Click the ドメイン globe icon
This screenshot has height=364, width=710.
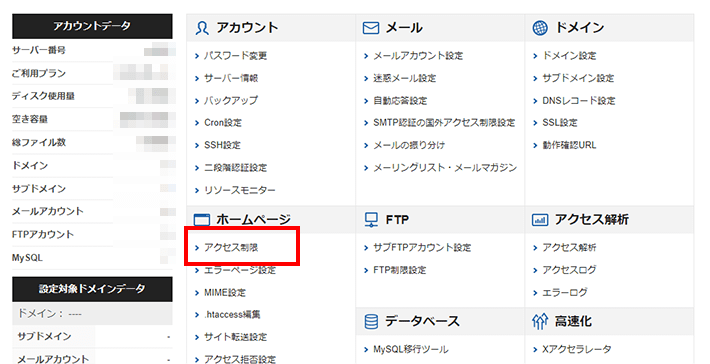[x=540, y=28]
